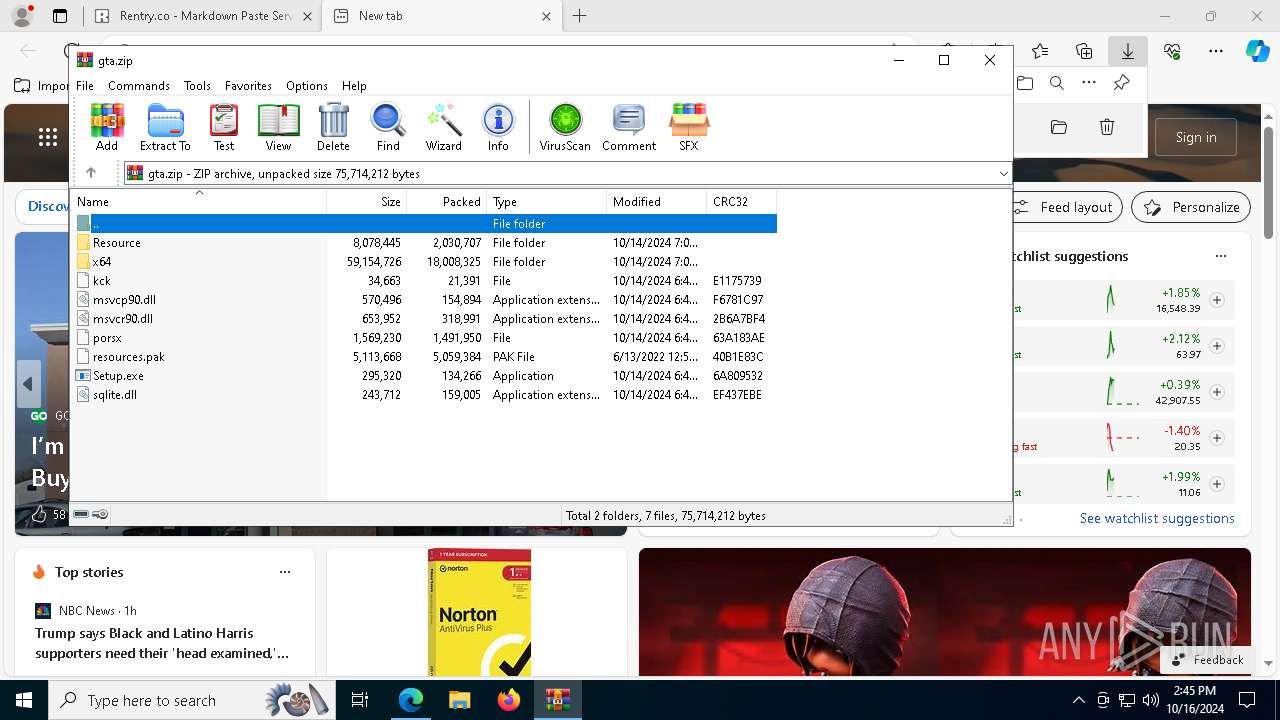Screen dimensions: 1280x720
Task: Select the Resource folder row
Action: pyautogui.click(x=424, y=243)
